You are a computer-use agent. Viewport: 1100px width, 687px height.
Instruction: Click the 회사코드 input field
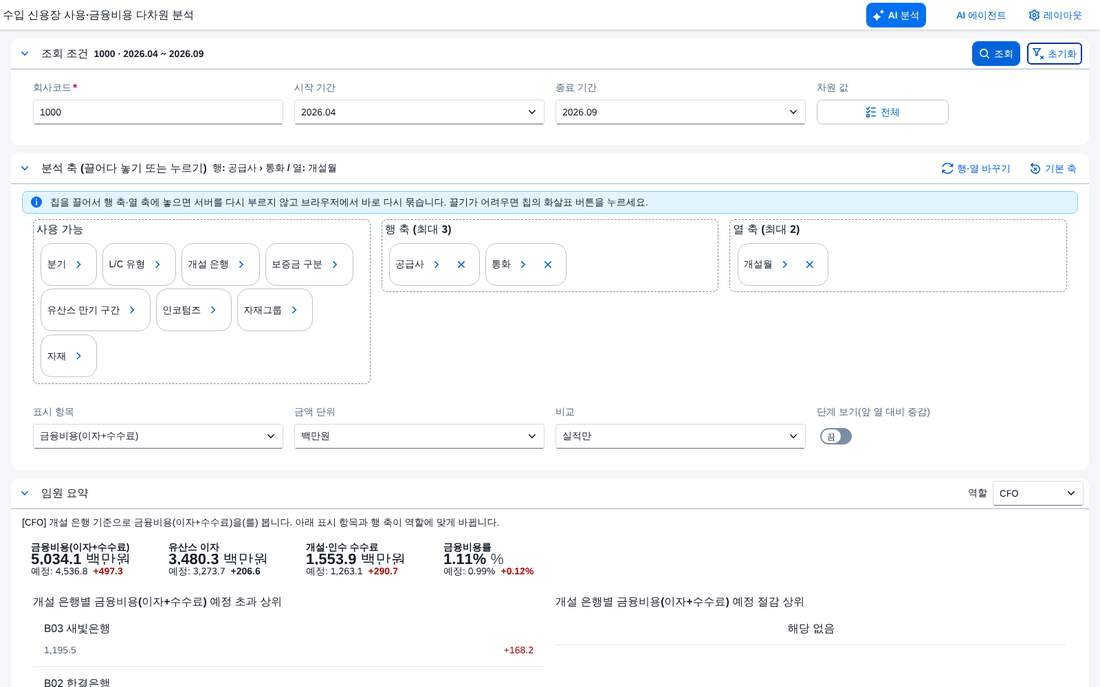(158, 112)
